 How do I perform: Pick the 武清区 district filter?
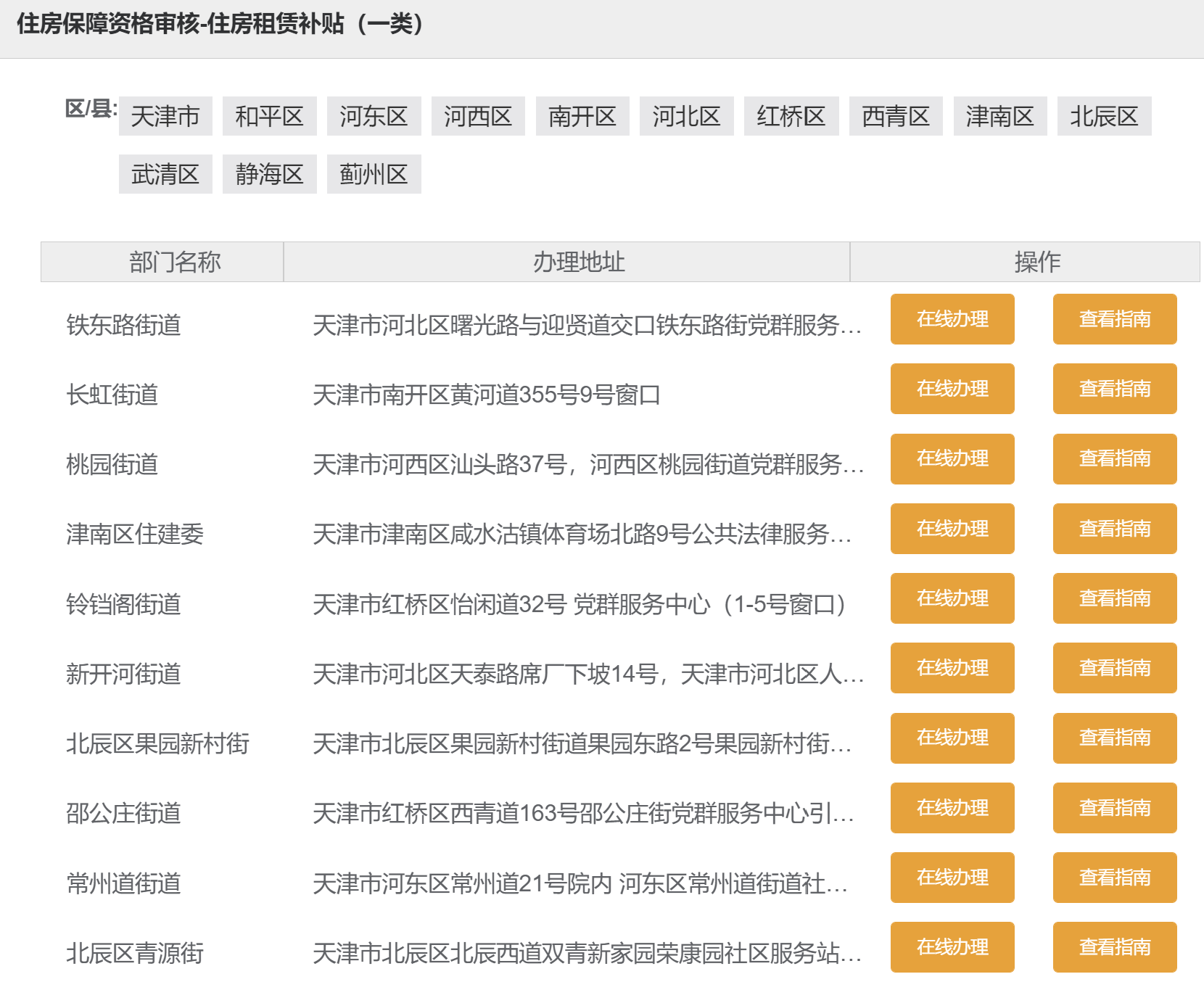pyautogui.click(x=165, y=174)
